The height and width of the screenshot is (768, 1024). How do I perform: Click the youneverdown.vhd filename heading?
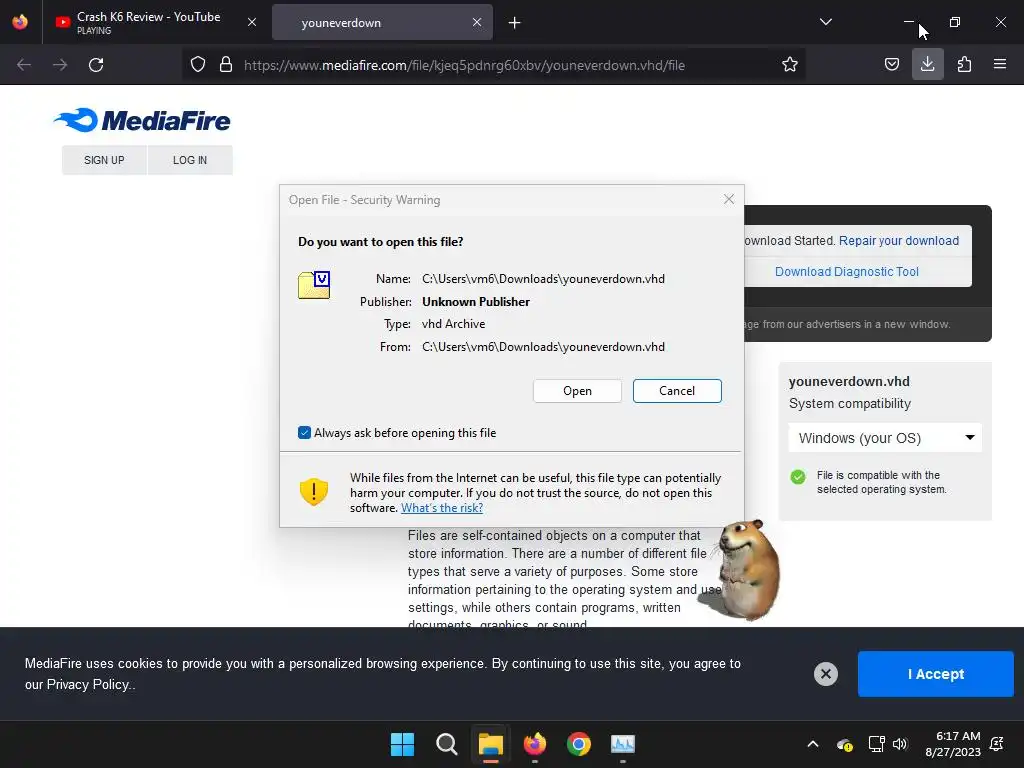(x=849, y=381)
